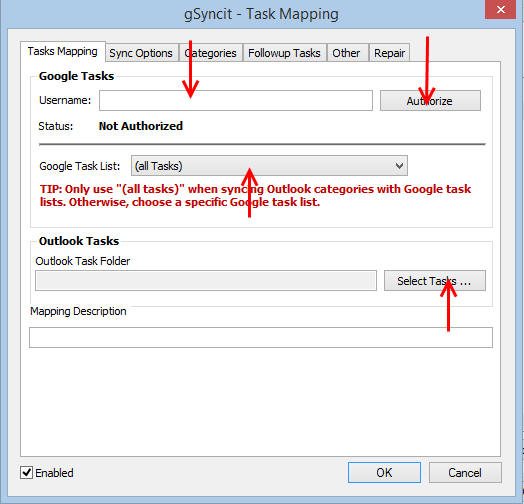
Task: Click the 'Not Authorized' status text
Action: 141,126
